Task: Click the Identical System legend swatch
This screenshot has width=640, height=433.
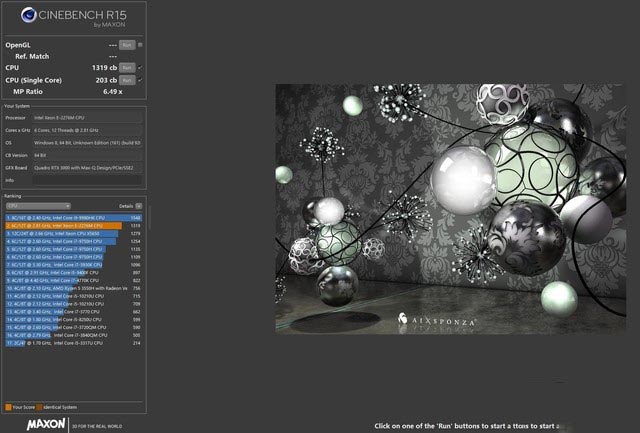Action: [39, 407]
